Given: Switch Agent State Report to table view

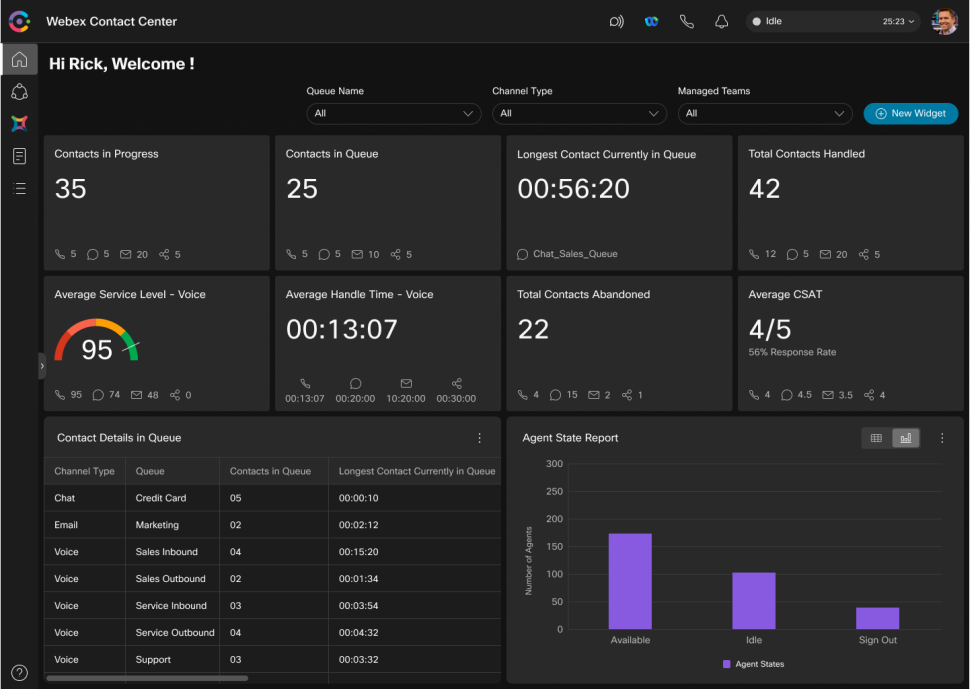Looking at the screenshot, I should 876,438.
